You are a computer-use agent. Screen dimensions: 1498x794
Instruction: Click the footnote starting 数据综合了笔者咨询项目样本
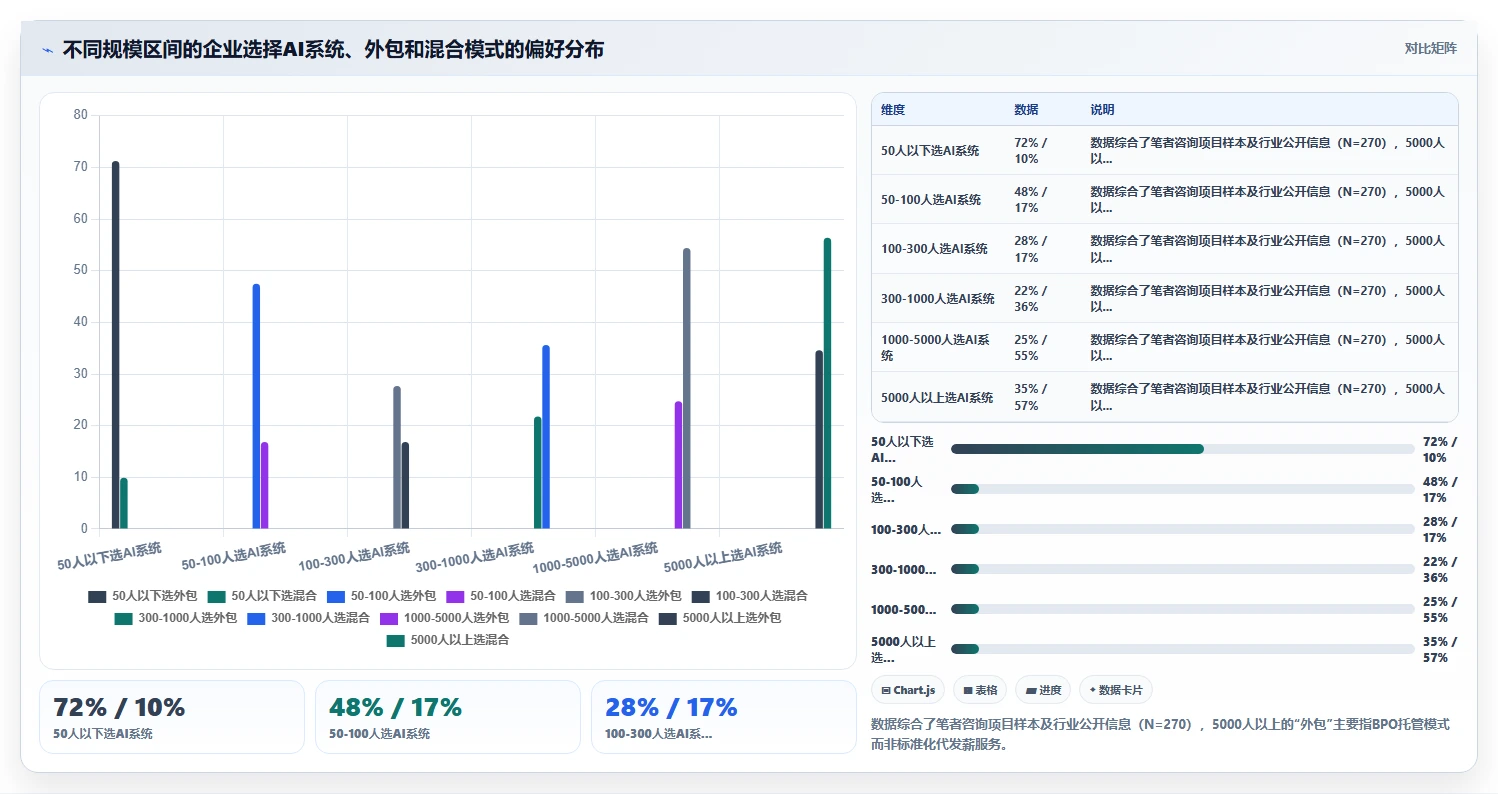[1161, 734]
